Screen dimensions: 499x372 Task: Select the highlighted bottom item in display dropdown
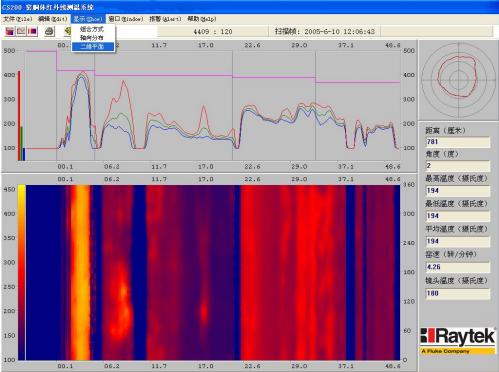tap(93, 47)
